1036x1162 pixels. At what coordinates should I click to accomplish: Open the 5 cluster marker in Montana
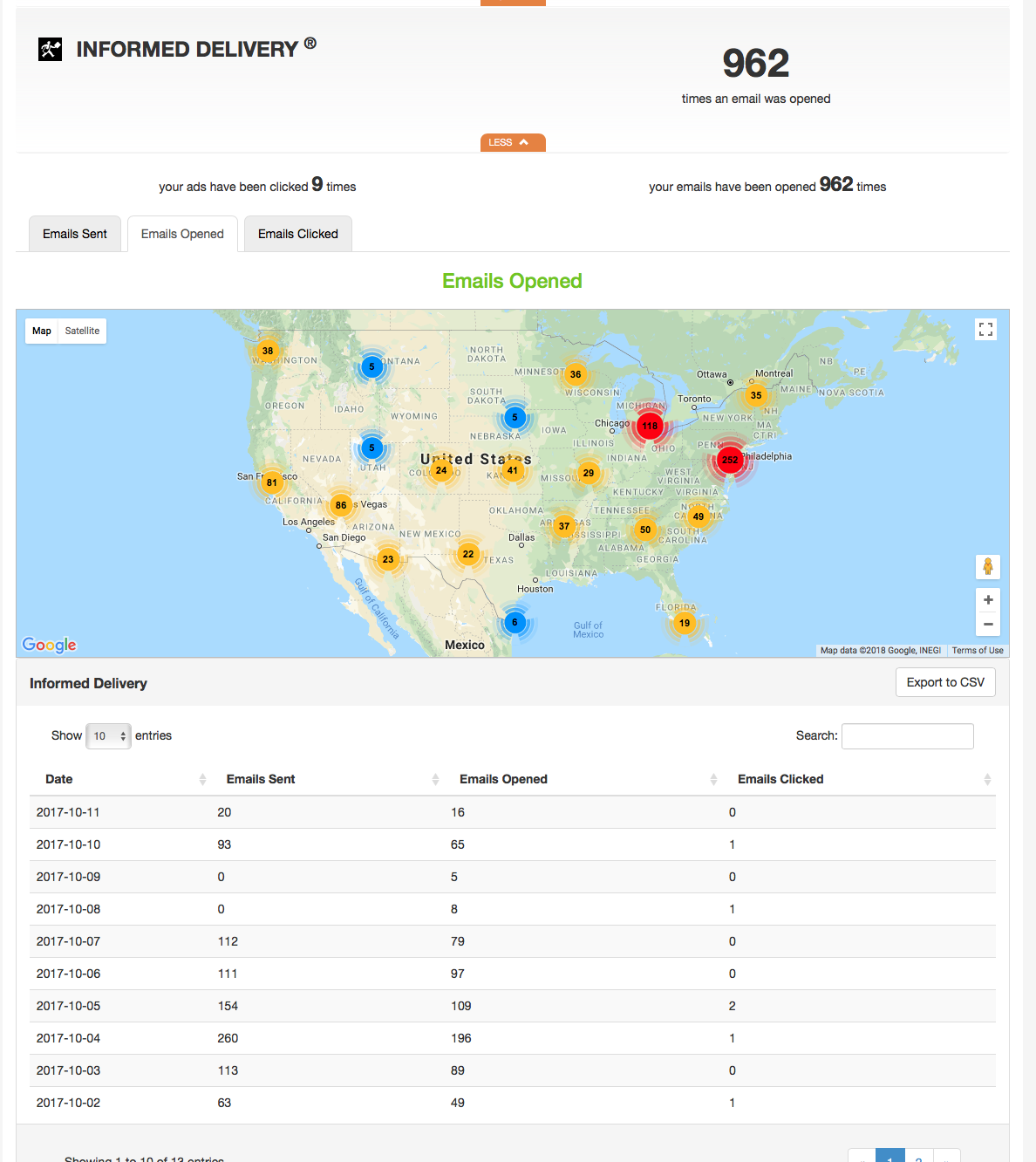[x=371, y=366]
